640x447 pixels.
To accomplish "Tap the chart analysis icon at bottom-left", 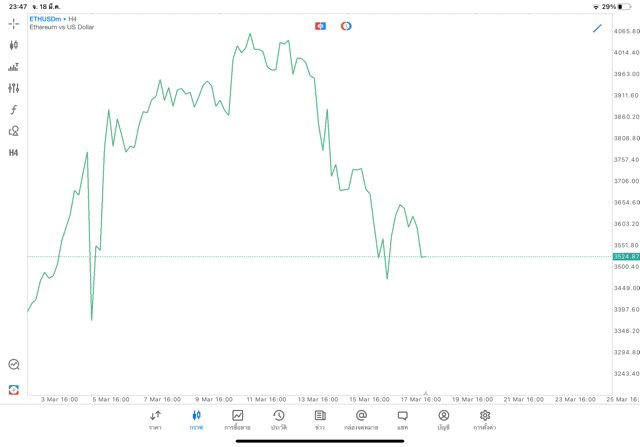I will 13,365.
